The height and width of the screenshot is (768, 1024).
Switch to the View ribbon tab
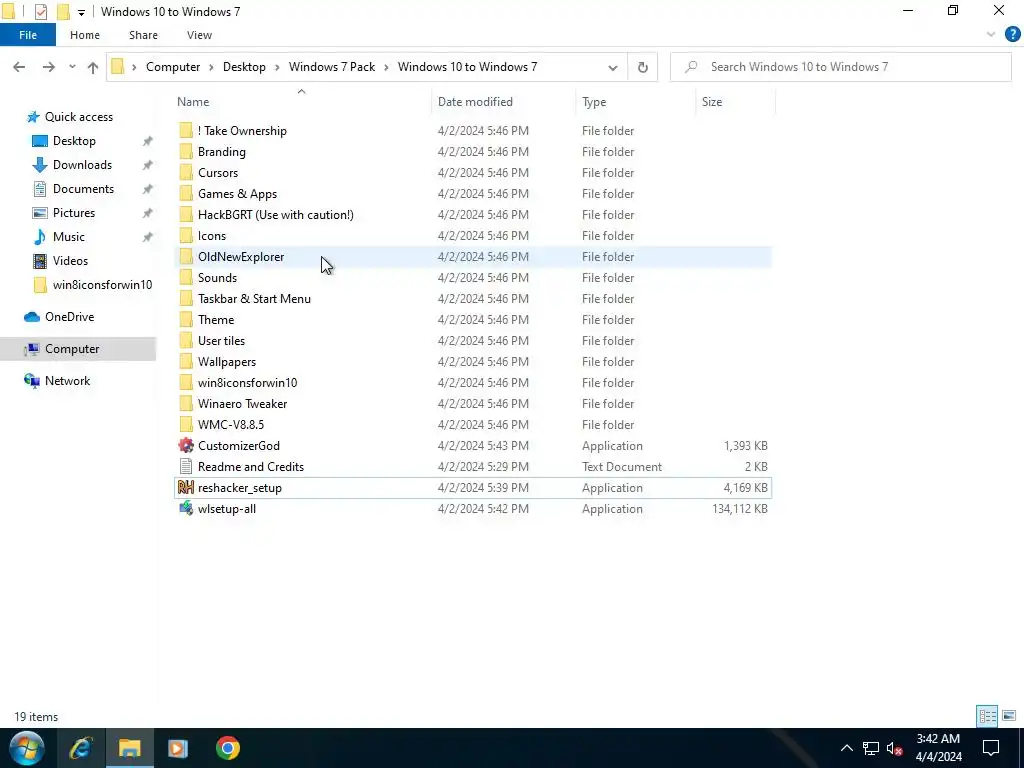(199, 35)
